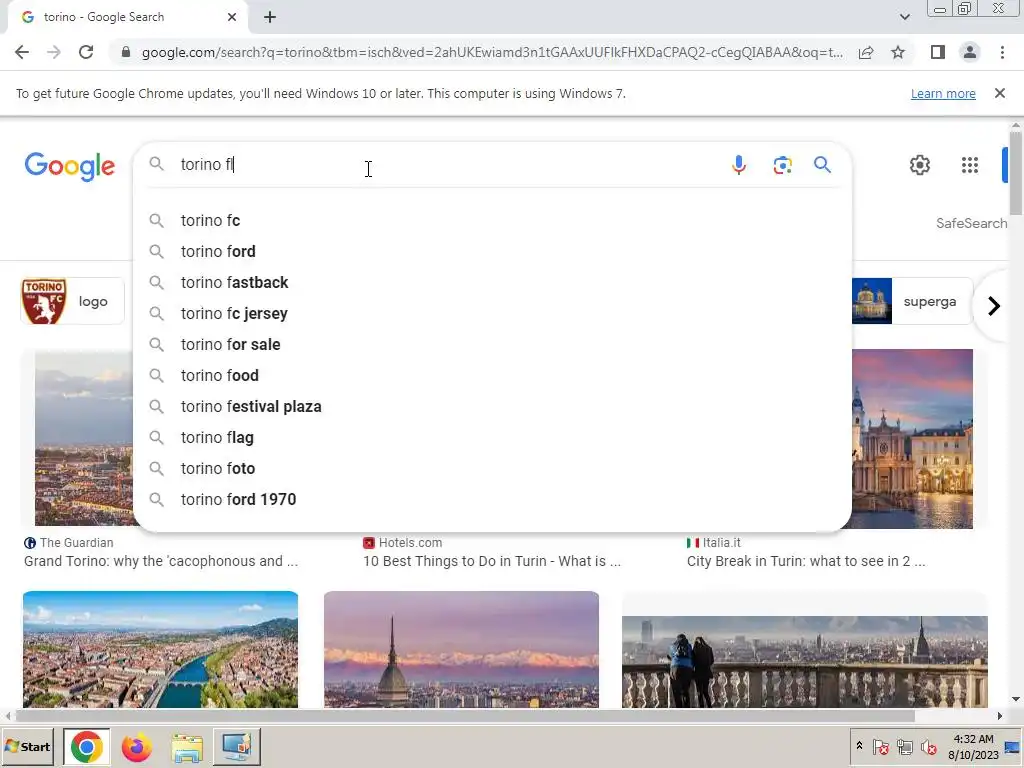This screenshot has width=1024, height=768.
Task: Pick suggestion 'torino flag'
Action: [492, 438]
